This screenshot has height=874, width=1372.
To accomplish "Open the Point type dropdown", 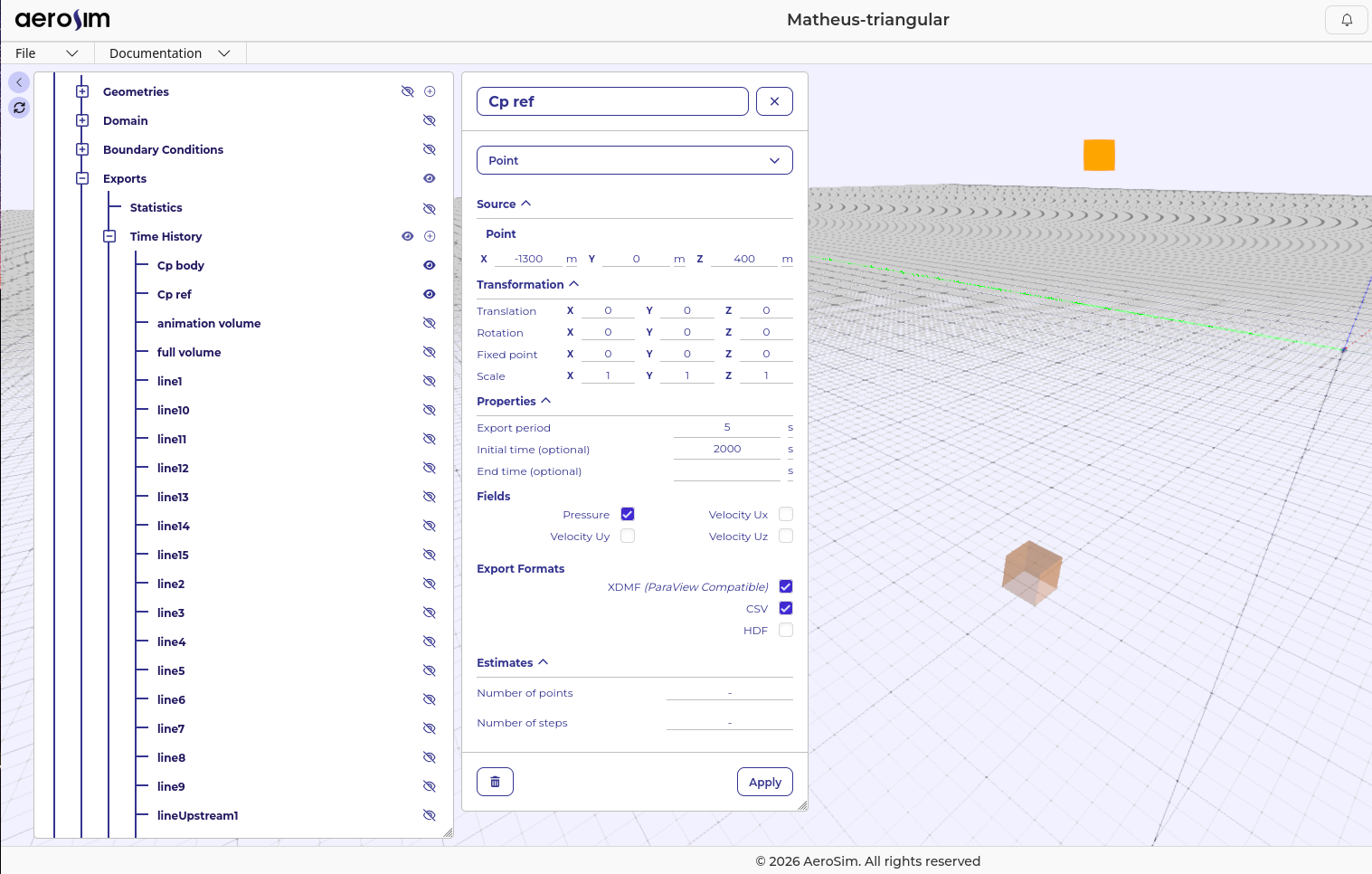I will click(634, 160).
